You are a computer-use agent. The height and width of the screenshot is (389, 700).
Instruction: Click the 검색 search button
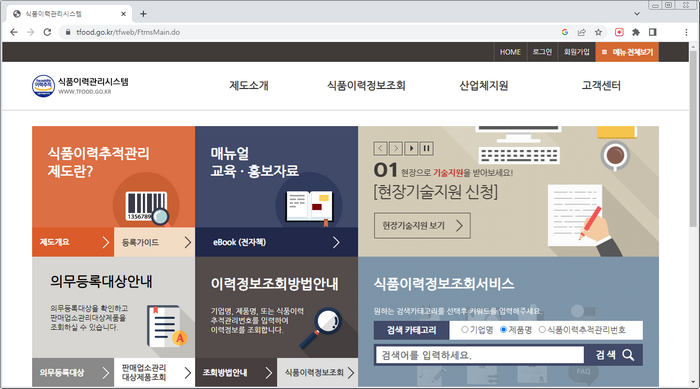(614, 355)
